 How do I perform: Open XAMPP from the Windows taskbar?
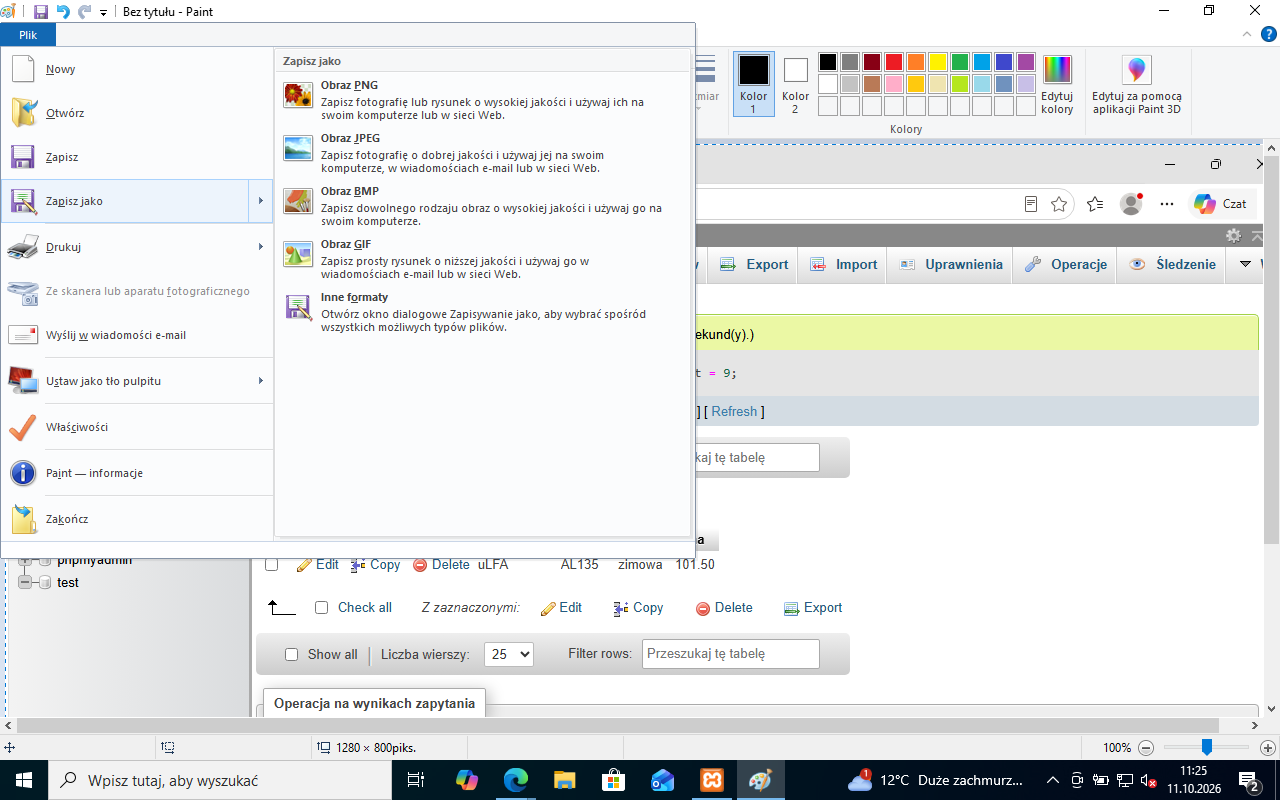pos(712,780)
